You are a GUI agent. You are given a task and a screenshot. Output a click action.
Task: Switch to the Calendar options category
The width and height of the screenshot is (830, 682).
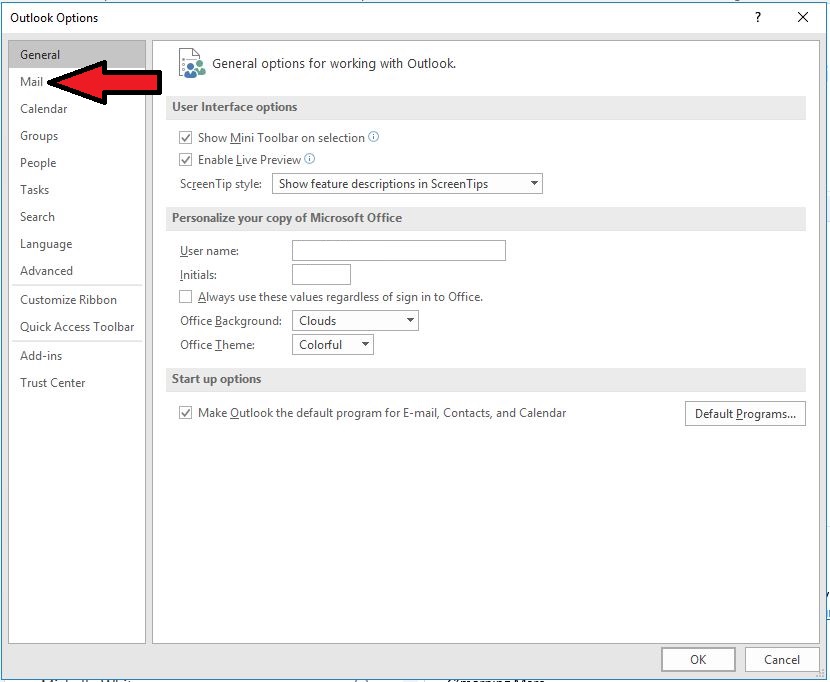(44, 109)
